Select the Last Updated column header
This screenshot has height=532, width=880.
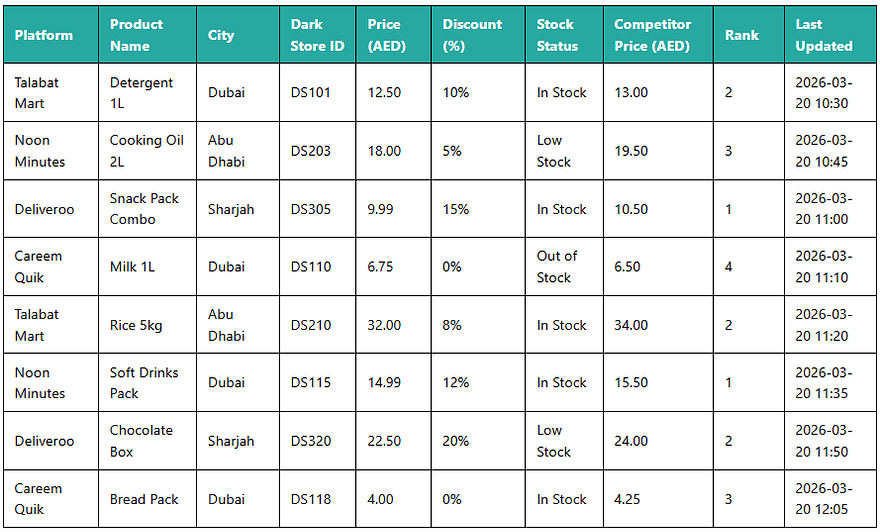pyautogui.click(x=830, y=35)
